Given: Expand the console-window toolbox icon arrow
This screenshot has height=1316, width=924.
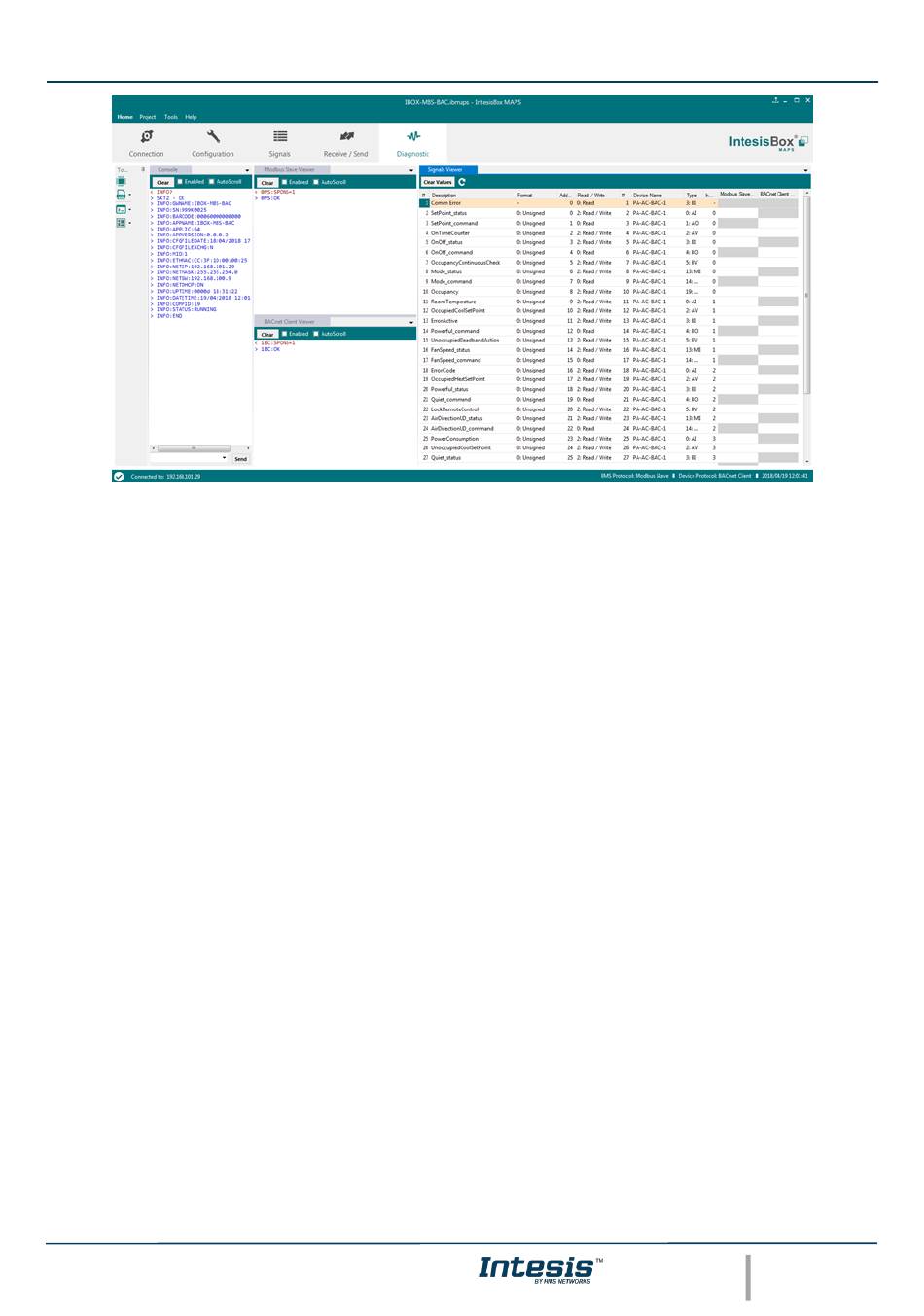Looking at the screenshot, I should [x=130, y=209].
